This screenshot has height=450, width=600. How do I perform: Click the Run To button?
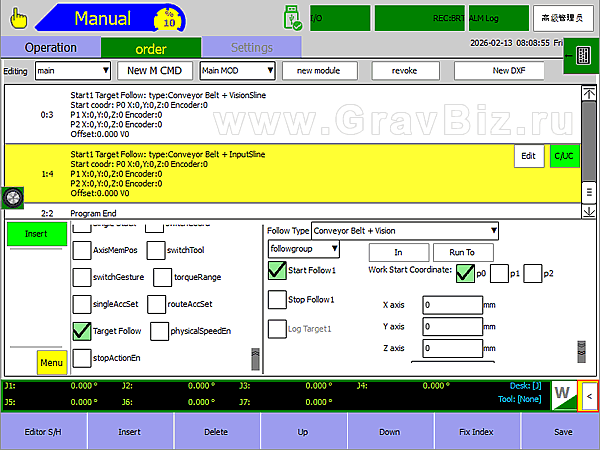pos(462,252)
